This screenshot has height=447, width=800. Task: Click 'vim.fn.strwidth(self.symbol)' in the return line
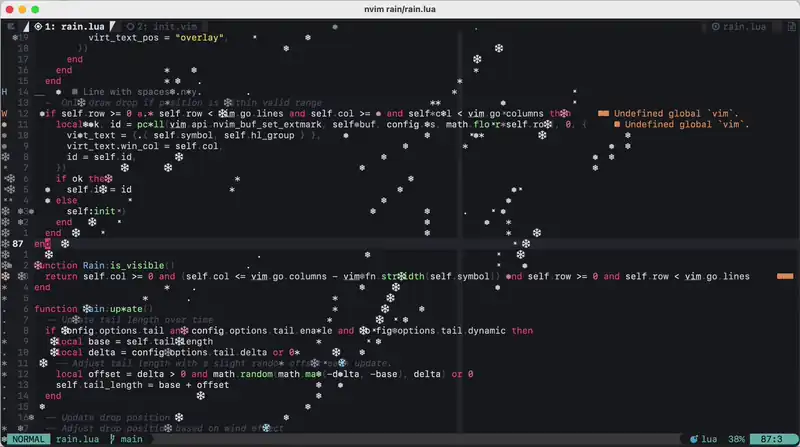(421, 276)
